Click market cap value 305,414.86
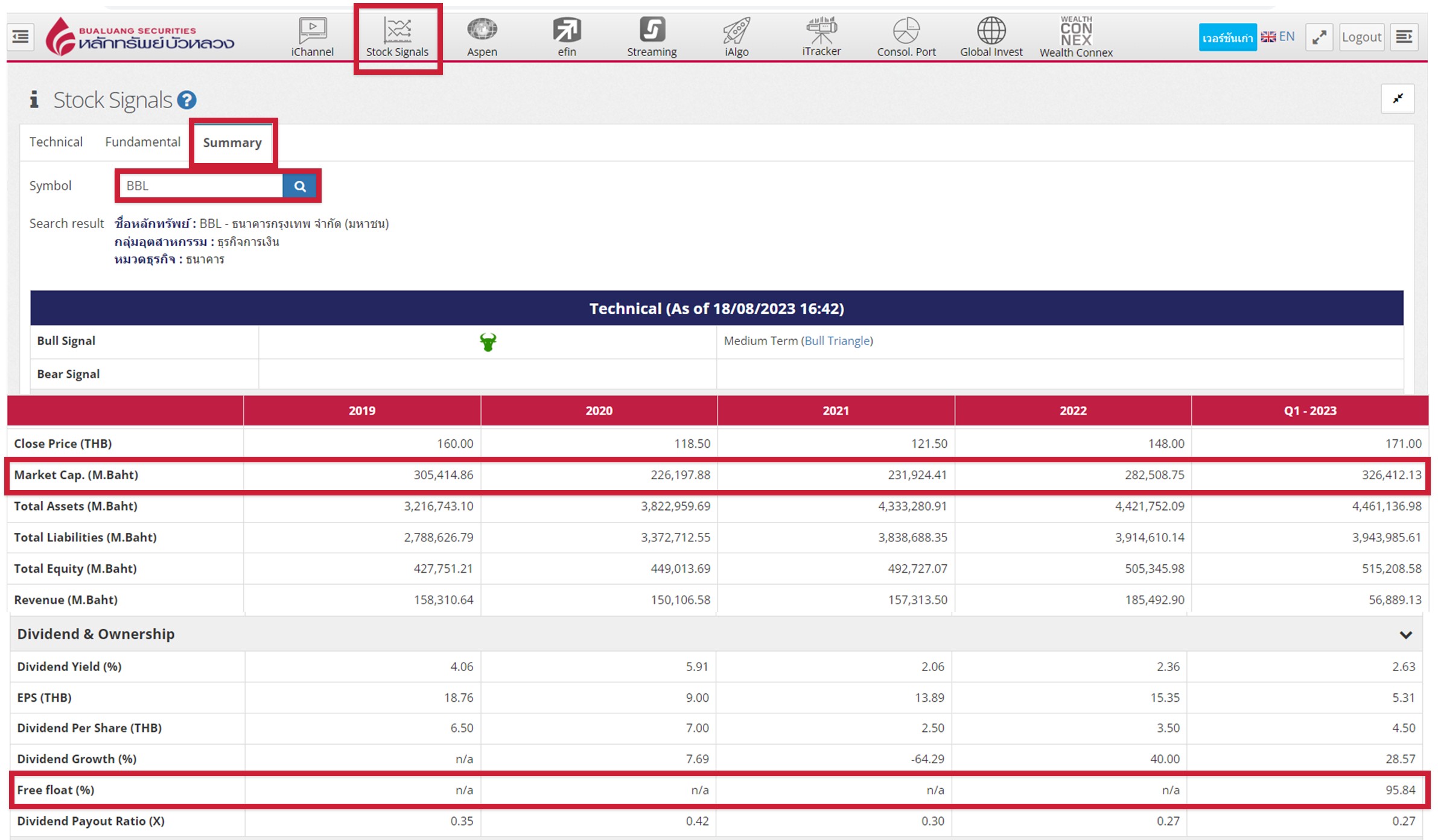This screenshot has height=840, width=1438. click(444, 475)
